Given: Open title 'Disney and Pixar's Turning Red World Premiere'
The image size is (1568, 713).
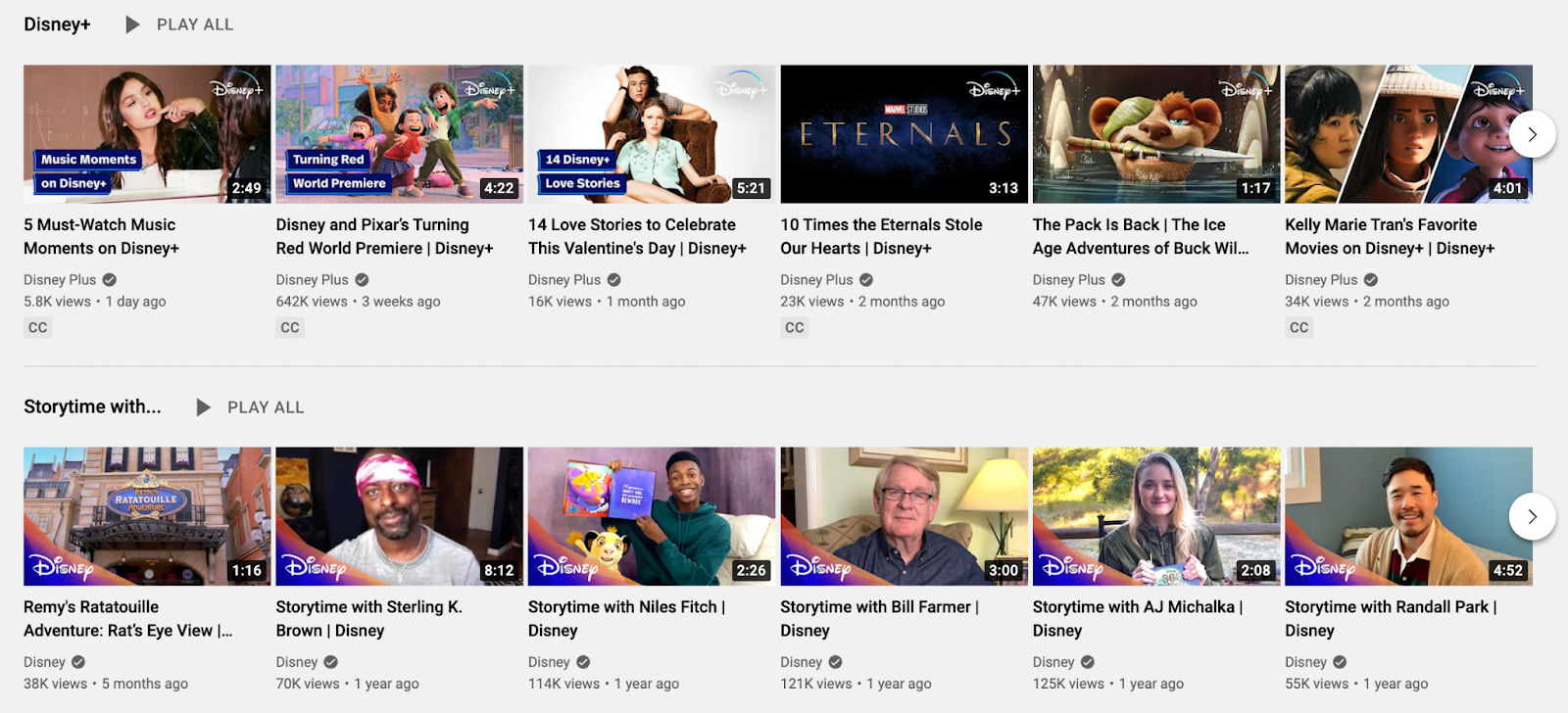Looking at the screenshot, I should (384, 236).
